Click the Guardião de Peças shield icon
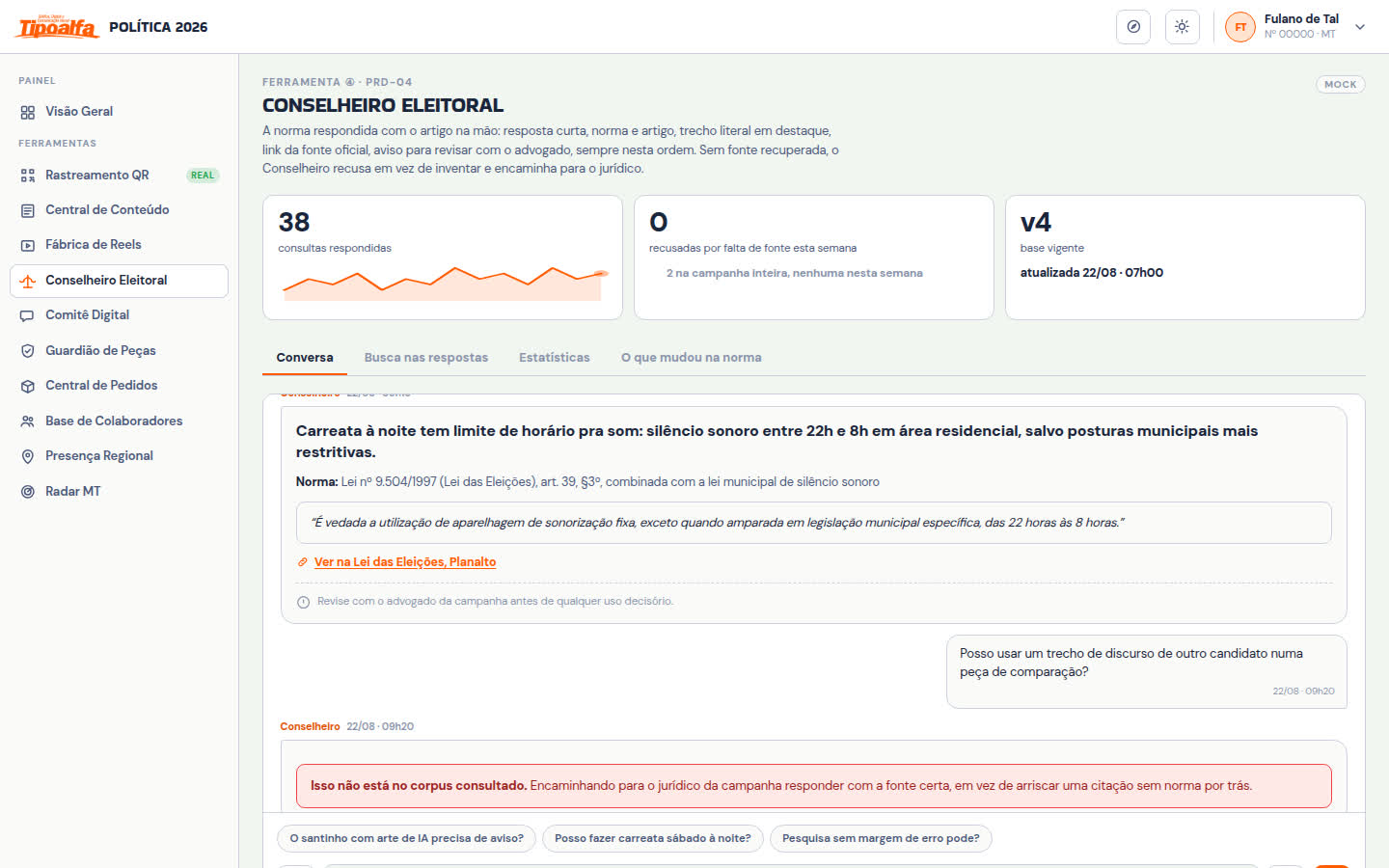Image resolution: width=1389 pixels, height=868 pixels. tap(28, 351)
